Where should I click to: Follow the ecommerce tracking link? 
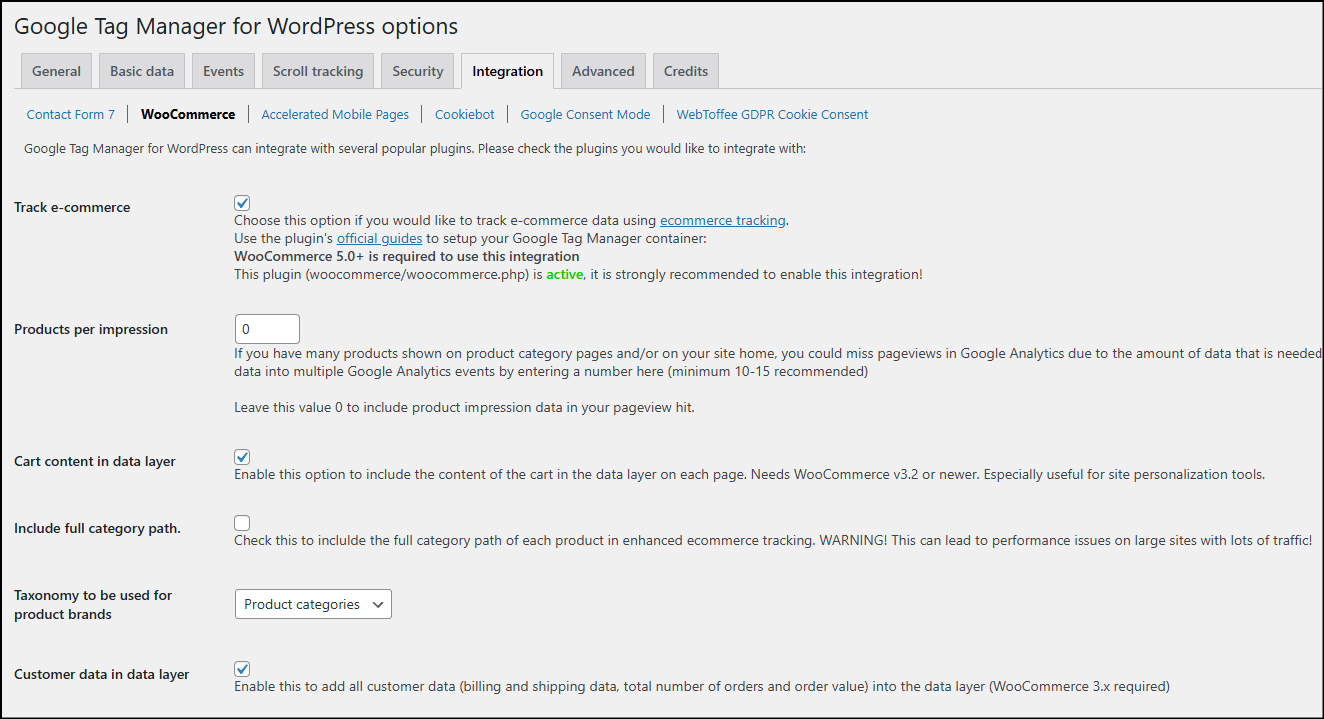click(722, 220)
